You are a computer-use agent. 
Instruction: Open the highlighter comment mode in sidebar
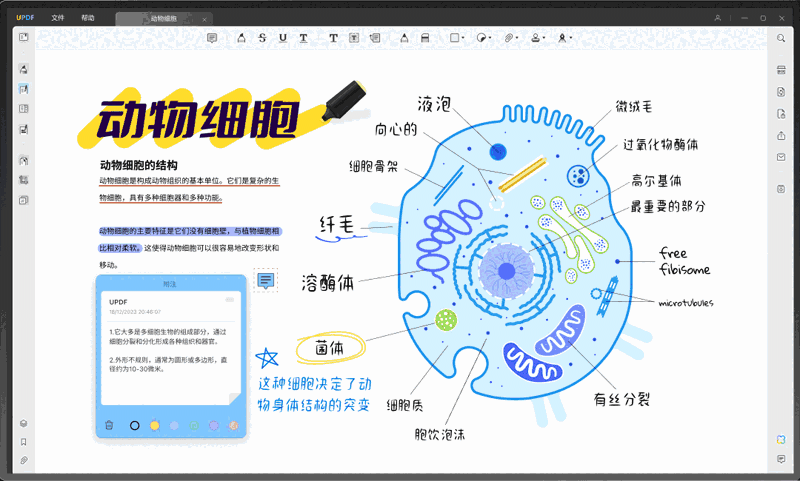[23, 69]
